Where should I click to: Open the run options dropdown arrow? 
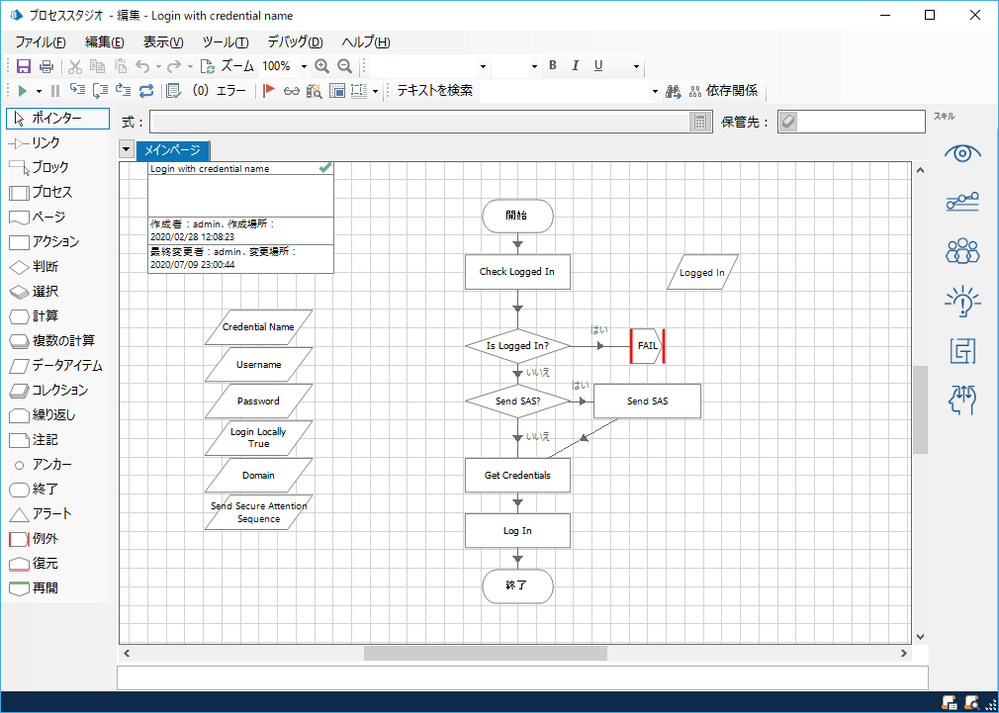[x=39, y=91]
